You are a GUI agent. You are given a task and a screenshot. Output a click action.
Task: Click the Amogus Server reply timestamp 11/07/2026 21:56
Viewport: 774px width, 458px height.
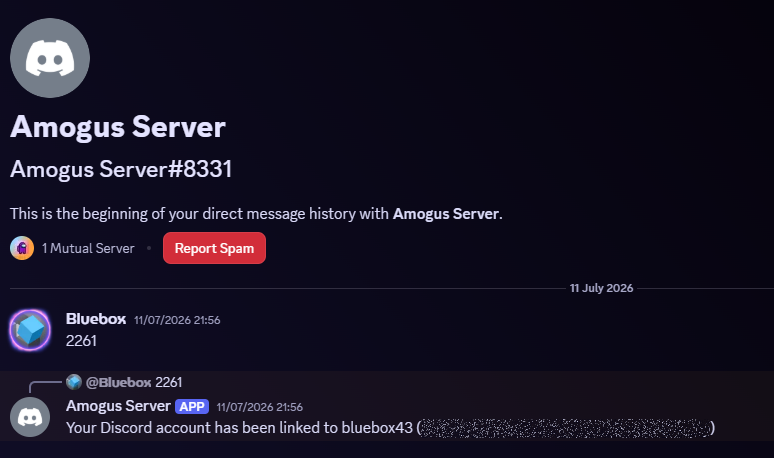[260, 407]
